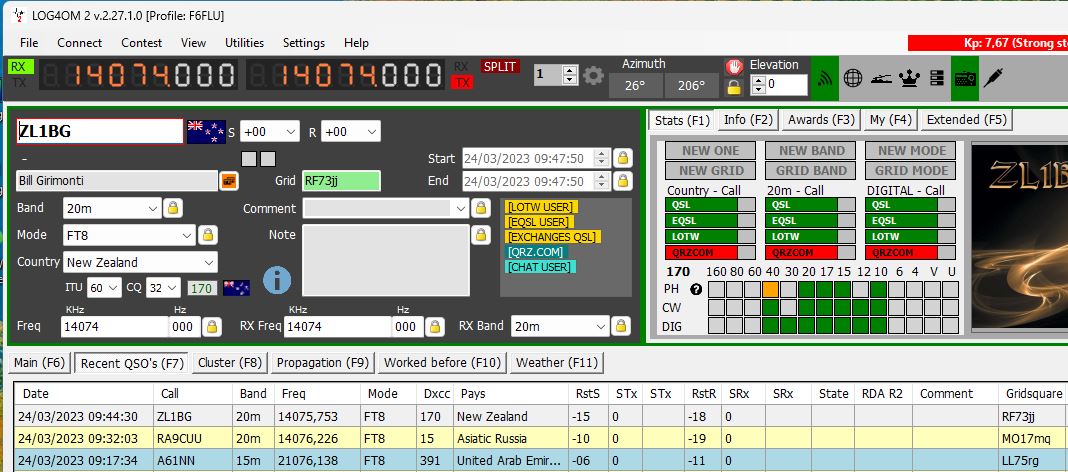Screen dimensions: 1068x472
Task: Click the 26° azimuth button
Action: (x=634, y=86)
